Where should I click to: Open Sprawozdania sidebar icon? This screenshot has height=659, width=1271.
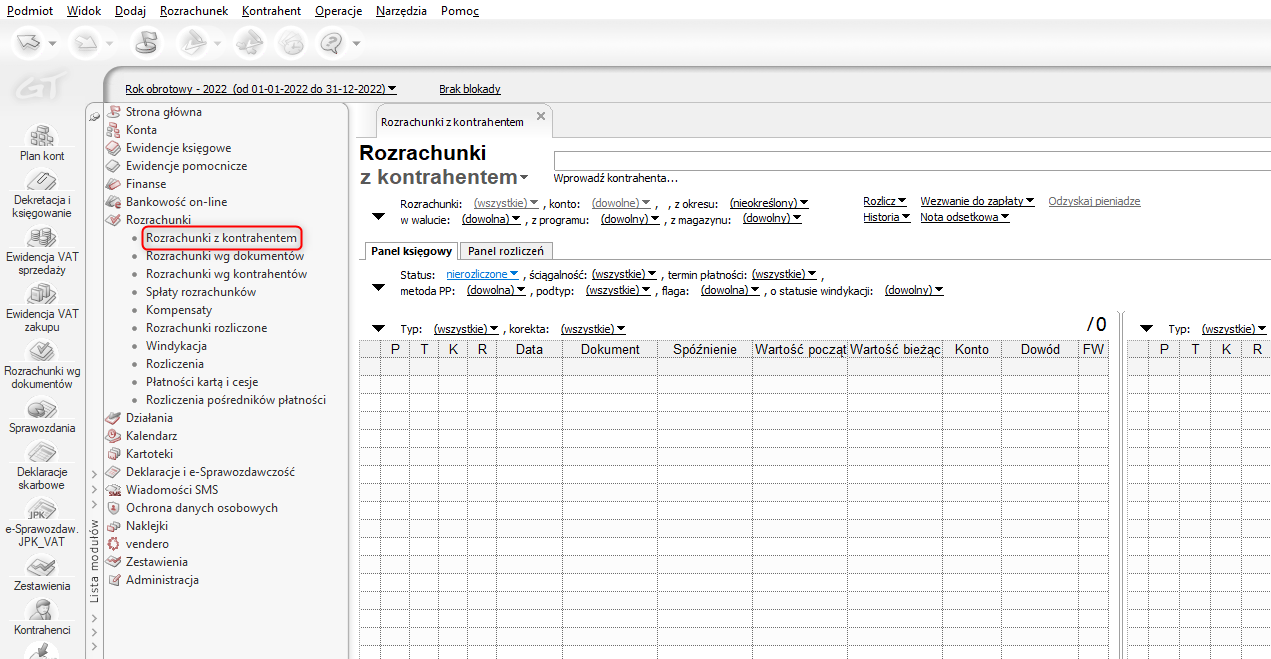pyautogui.click(x=42, y=410)
